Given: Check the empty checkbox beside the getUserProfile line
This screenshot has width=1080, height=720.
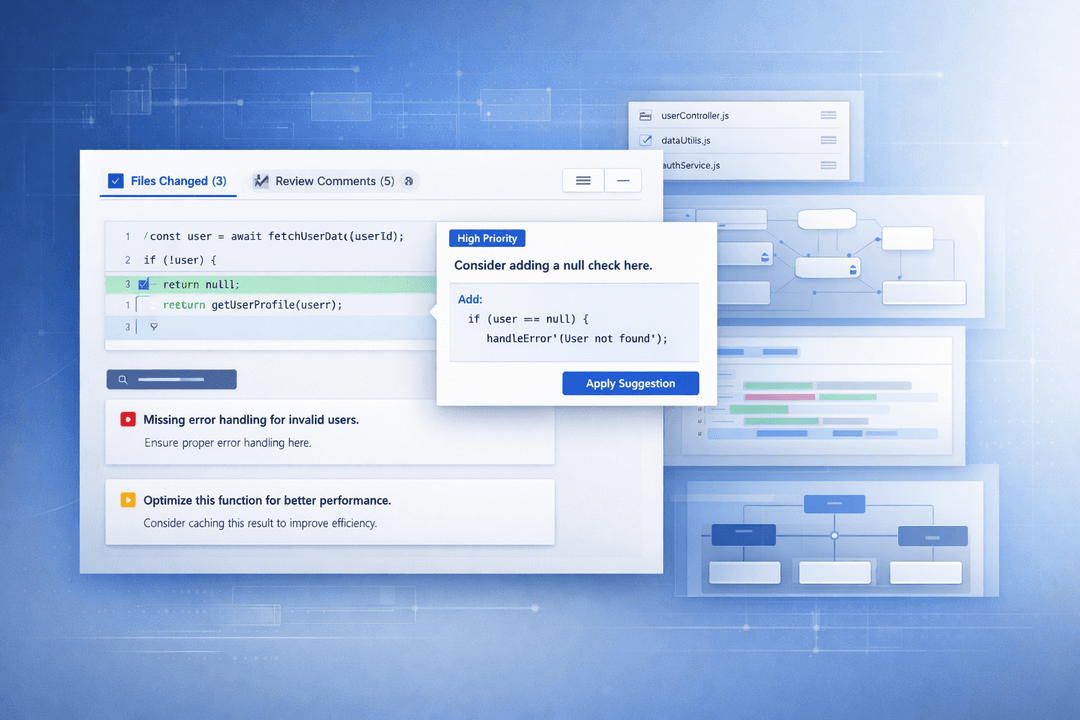Looking at the screenshot, I should coord(153,305).
